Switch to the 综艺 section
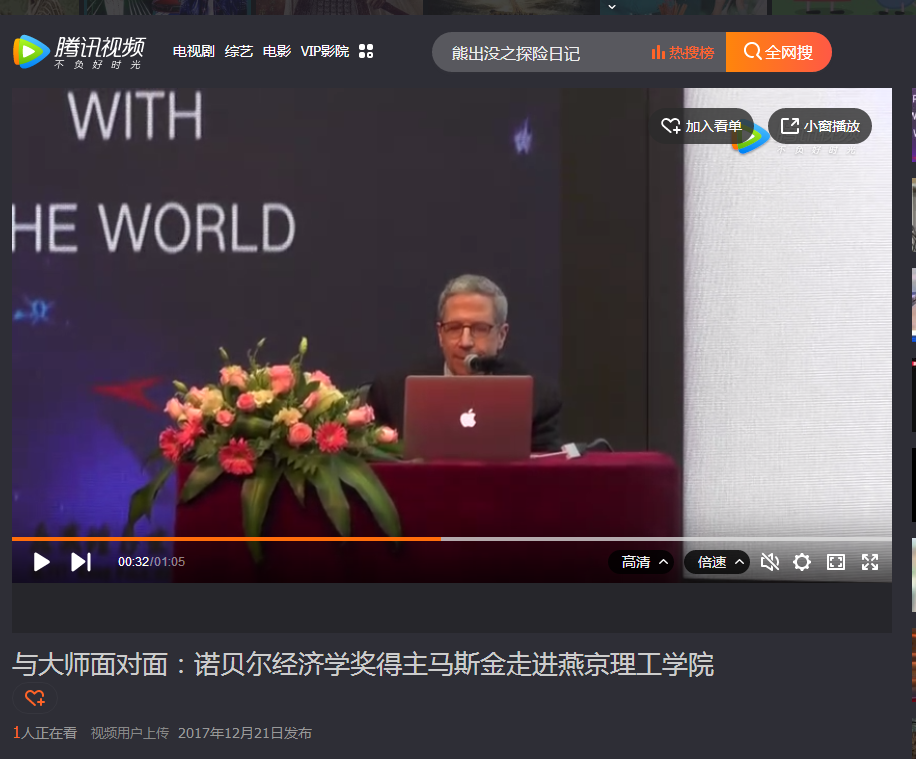Image resolution: width=916 pixels, height=759 pixels. (238, 51)
